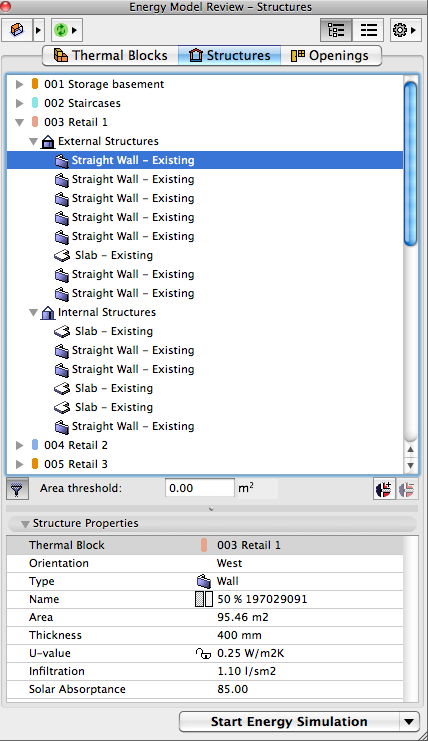This screenshot has height=741, width=428.
Task: Click the composite fill icon beside Name
Action: [x=204, y=599]
